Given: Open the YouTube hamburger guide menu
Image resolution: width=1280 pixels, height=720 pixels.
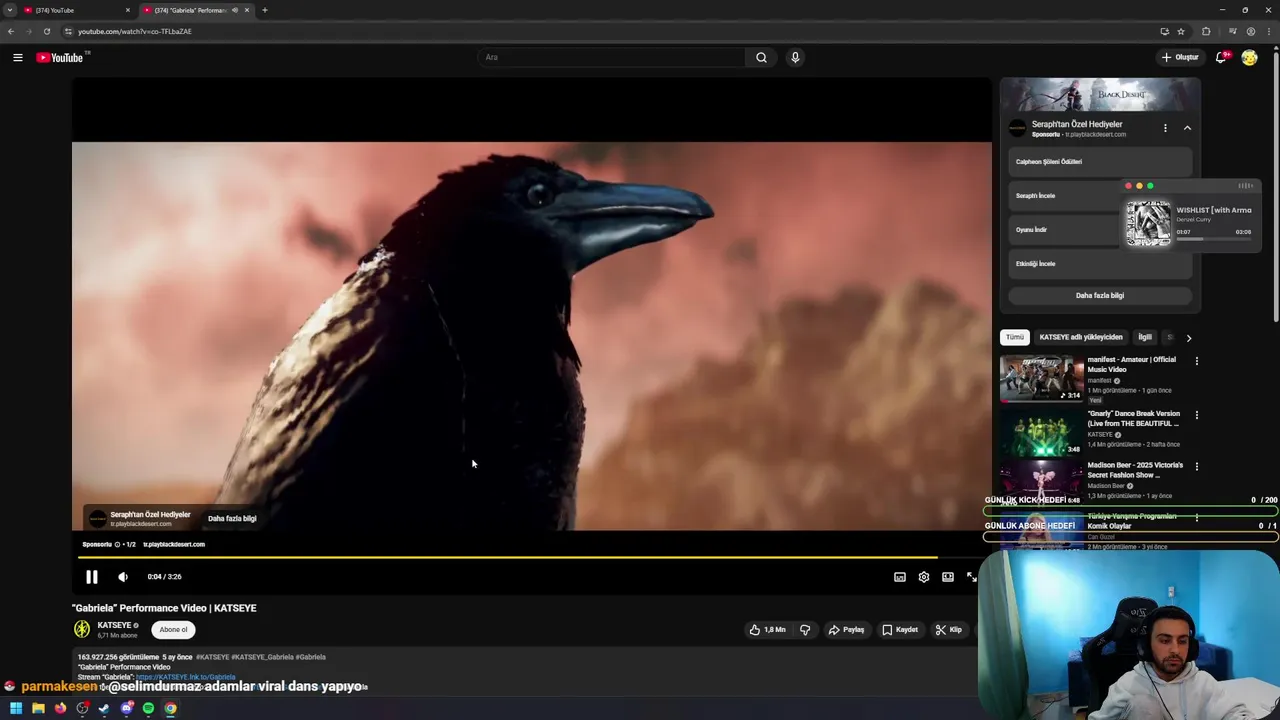Looking at the screenshot, I should pyautogui.click(x=17, y=57).
